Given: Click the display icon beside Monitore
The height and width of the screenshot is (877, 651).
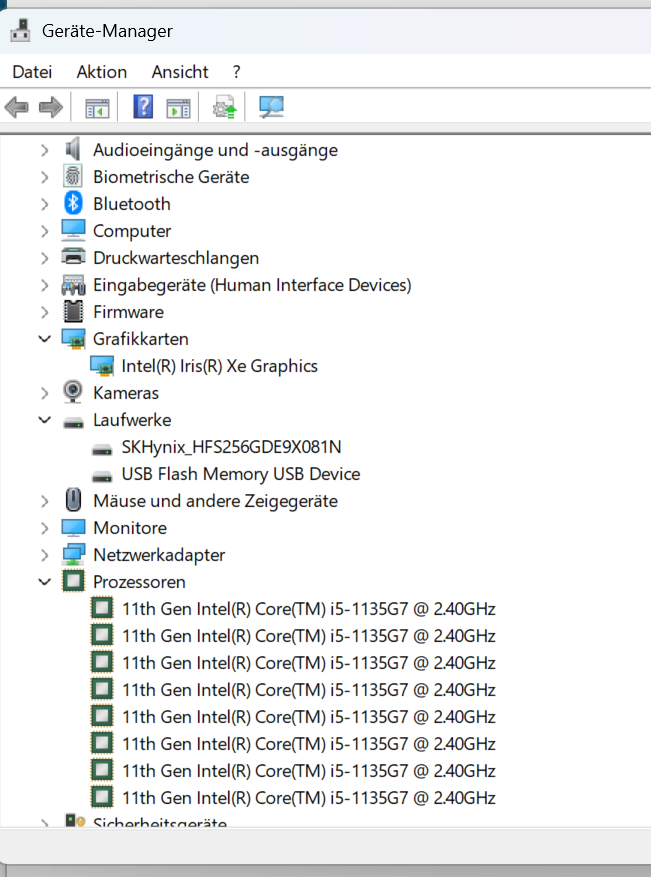Looking at the screenshot, I should [73, 527].
